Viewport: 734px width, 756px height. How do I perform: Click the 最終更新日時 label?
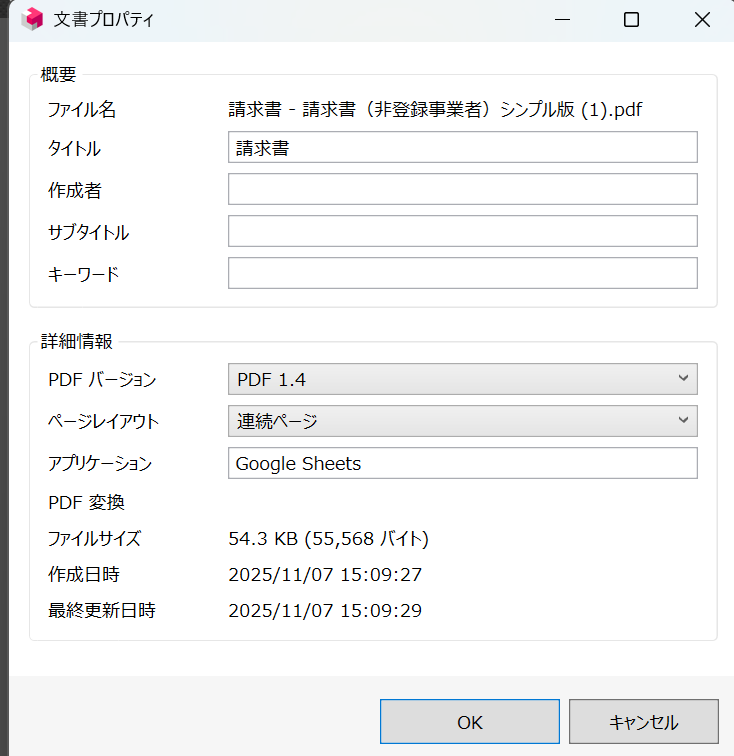point(102,611)
